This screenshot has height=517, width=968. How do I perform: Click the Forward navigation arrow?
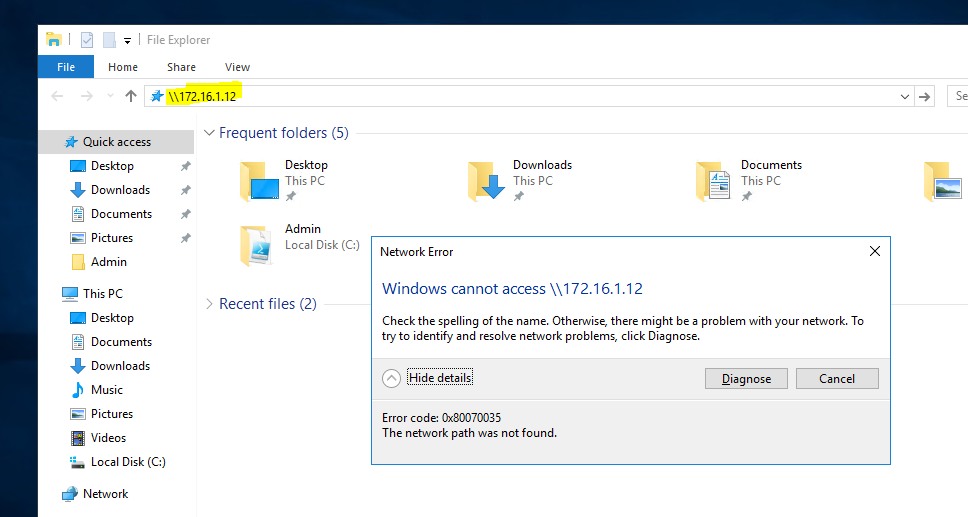tap(87, 96)
